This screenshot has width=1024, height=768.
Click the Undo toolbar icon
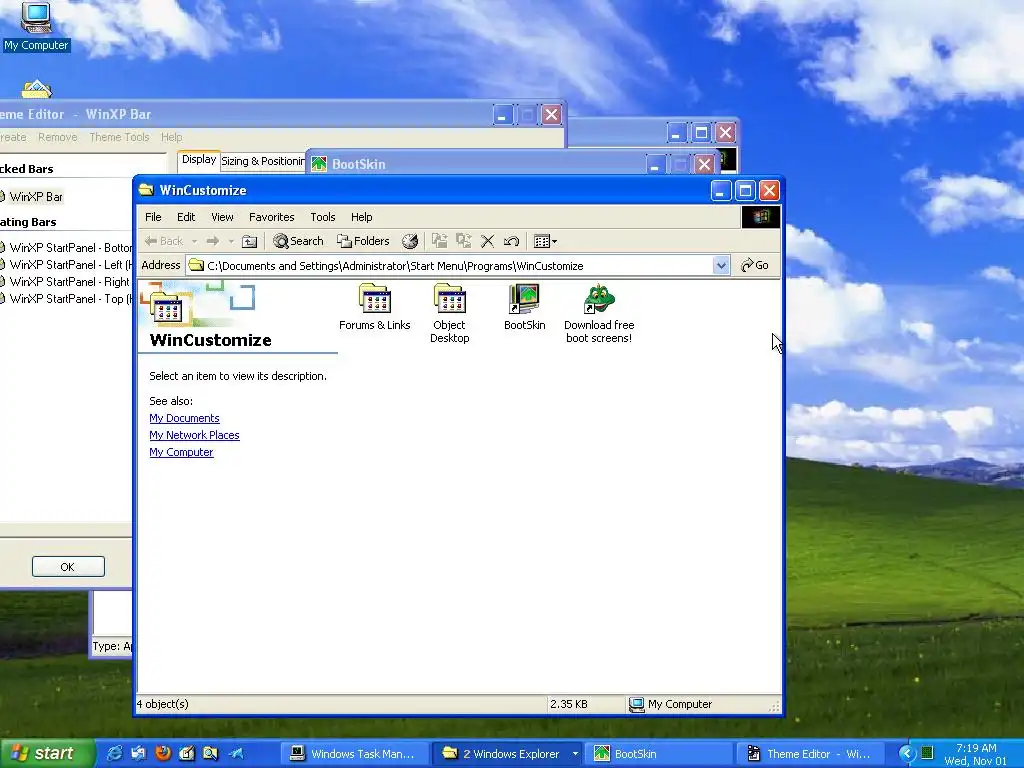511,242
